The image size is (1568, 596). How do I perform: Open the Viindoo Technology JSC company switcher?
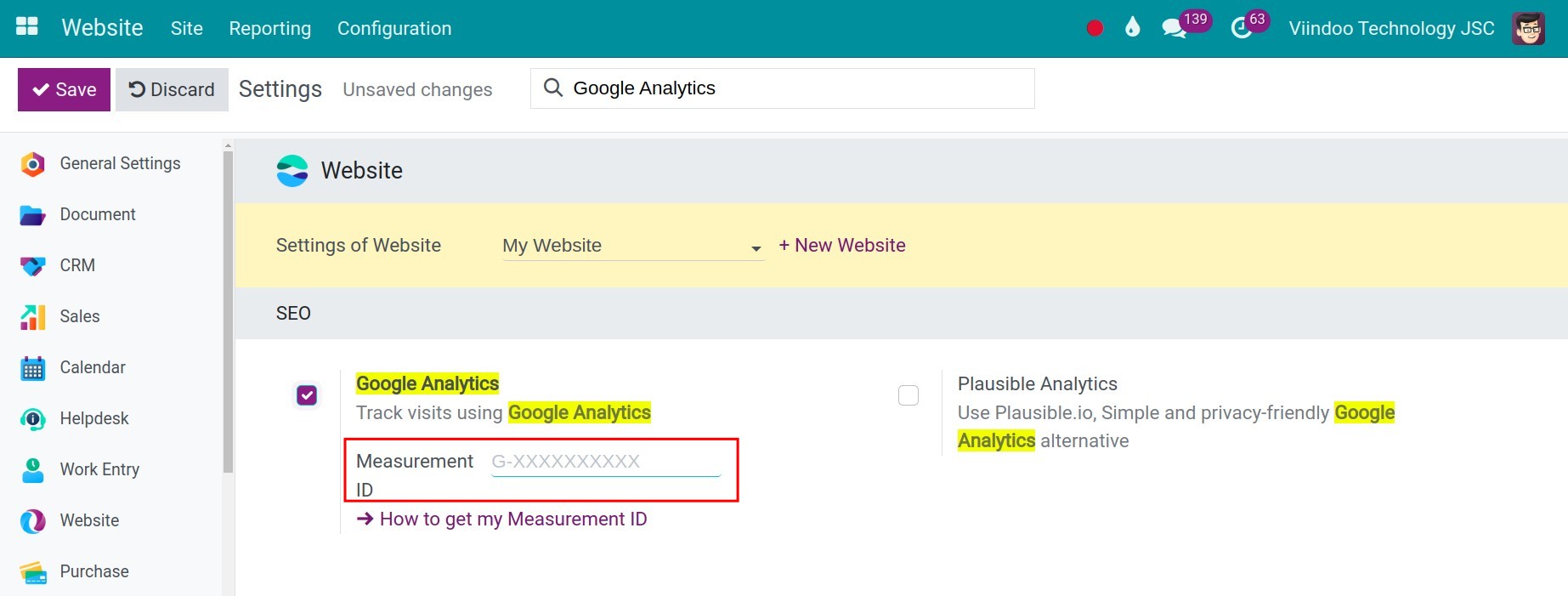[1391, 28]
